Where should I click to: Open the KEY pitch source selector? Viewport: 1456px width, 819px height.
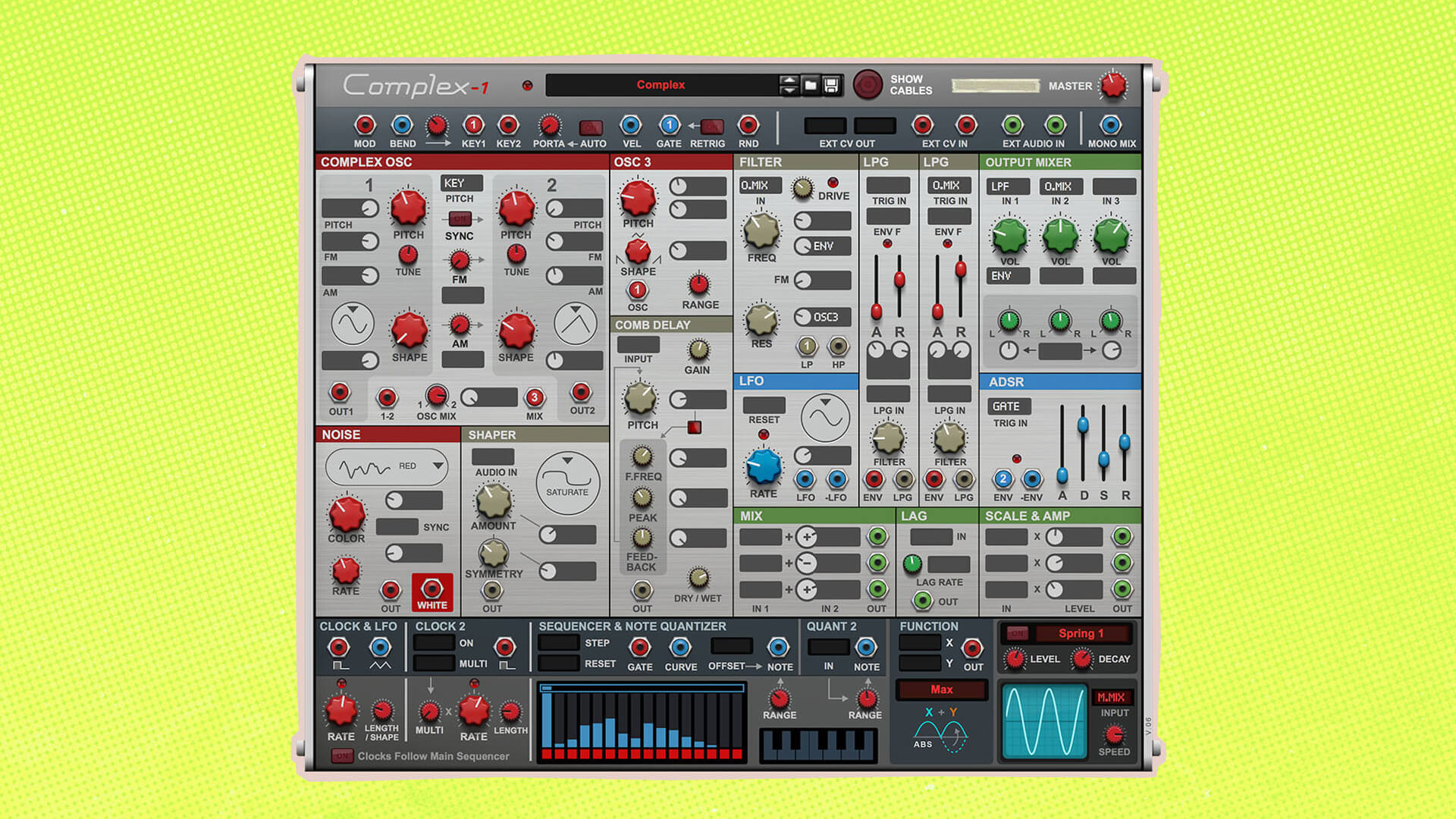(x=462, y=184)
